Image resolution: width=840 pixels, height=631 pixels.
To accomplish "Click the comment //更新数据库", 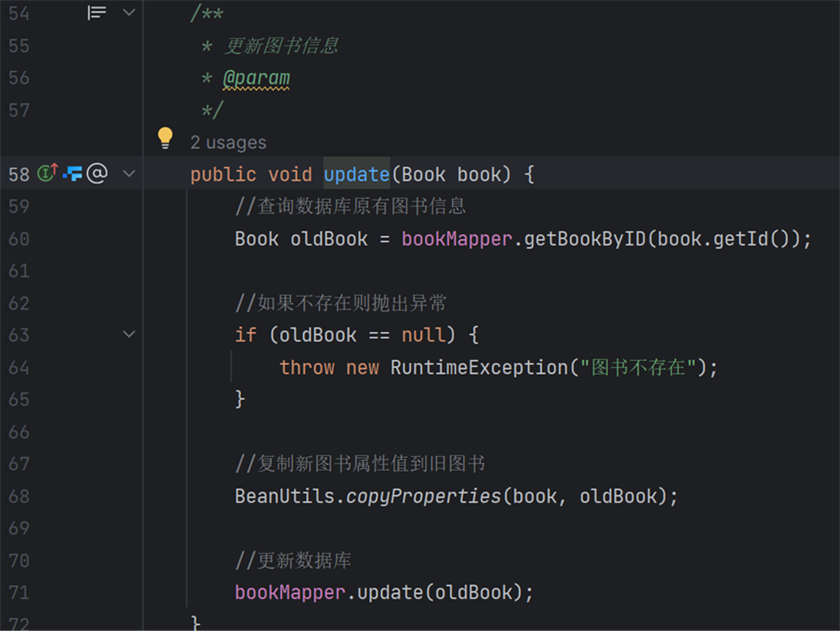I will click(x=293, y=561).
